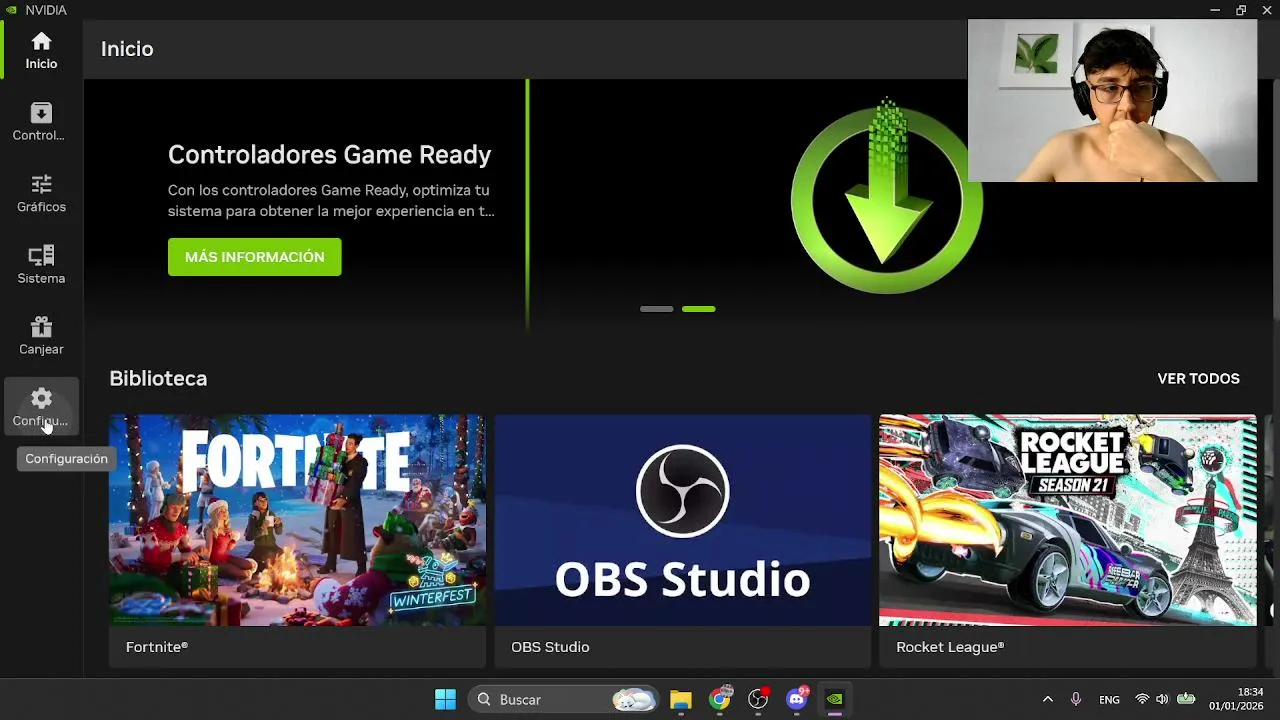Click the webcam overlay video

1112,100
